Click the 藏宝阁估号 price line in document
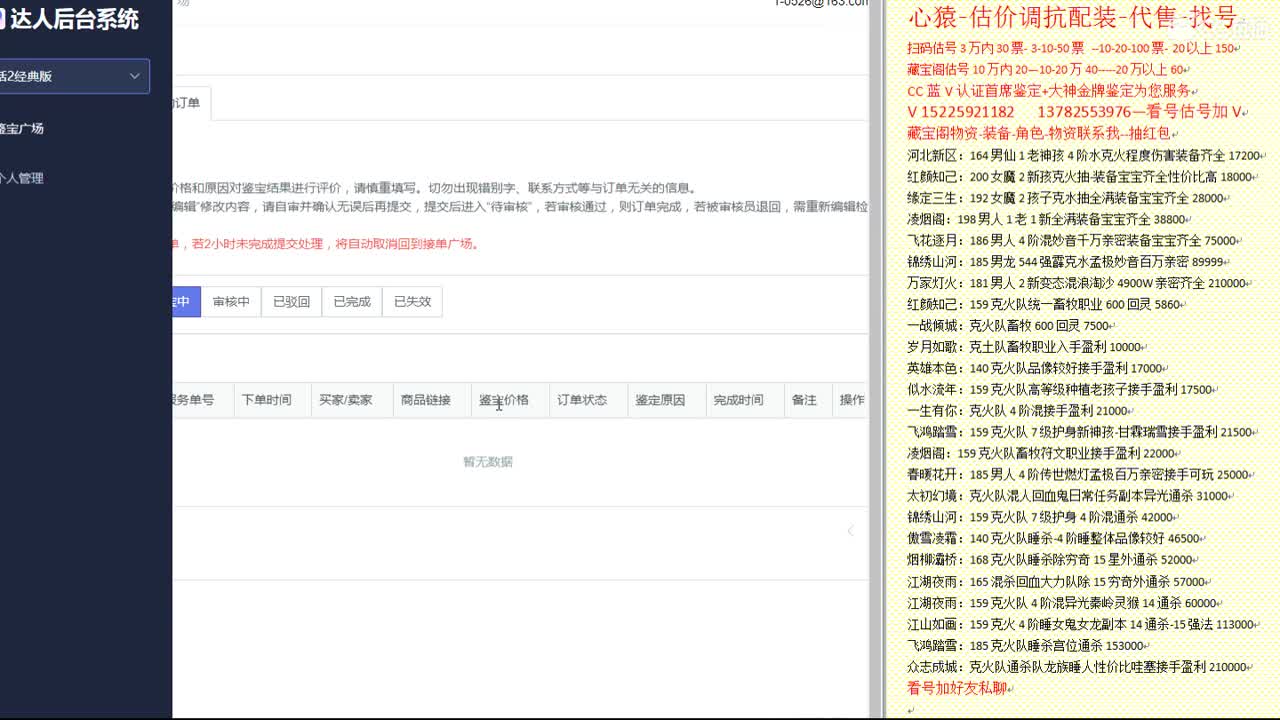Image resolution: width=1280 pixels, height=720 pixels. coord(1048,70)
